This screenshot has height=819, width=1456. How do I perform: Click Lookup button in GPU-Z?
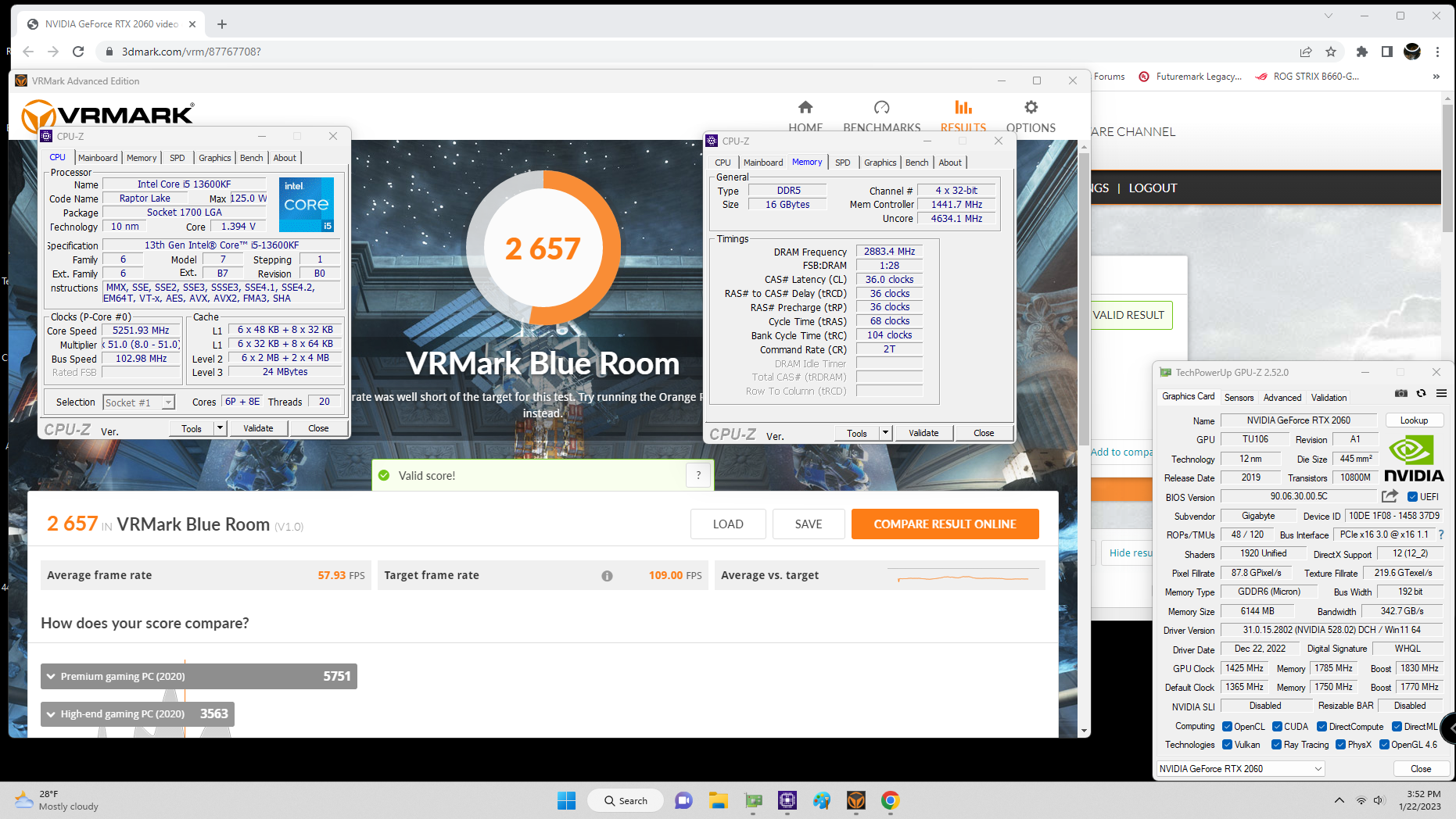pos(1414,420)
